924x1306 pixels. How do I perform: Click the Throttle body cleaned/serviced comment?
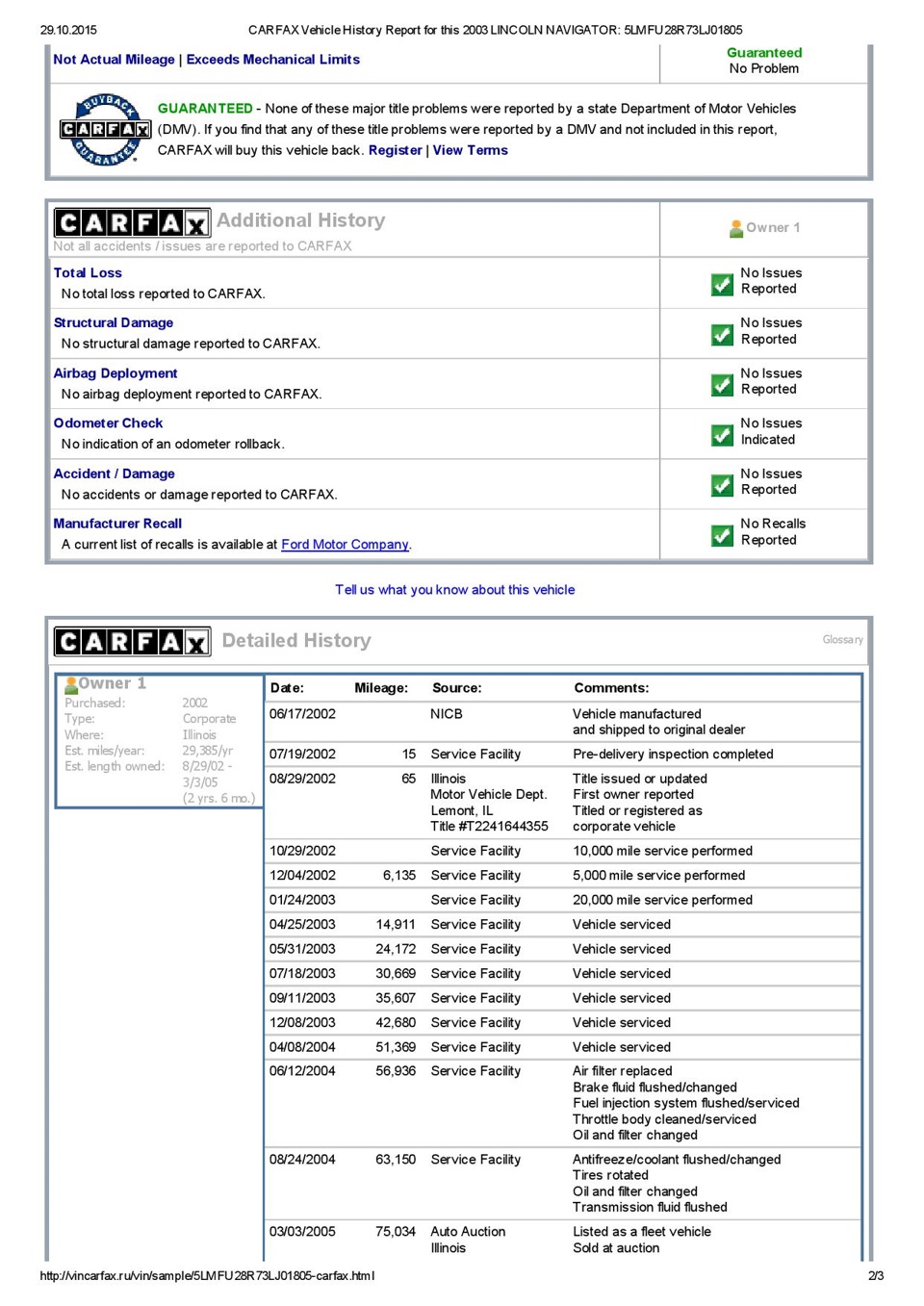click(664, 1119)
